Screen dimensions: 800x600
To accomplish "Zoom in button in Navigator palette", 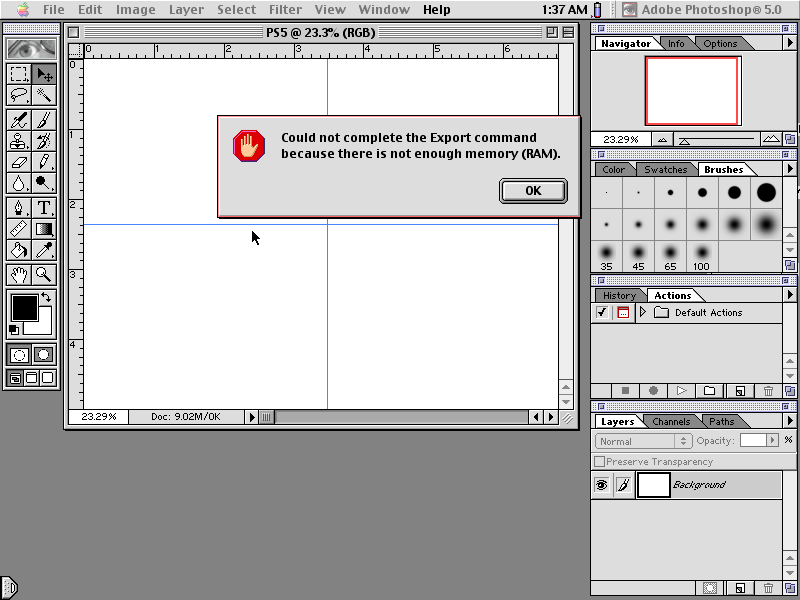I will 771,139.
